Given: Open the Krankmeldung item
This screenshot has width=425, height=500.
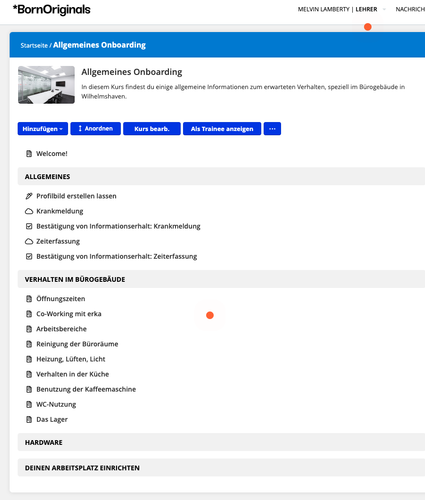Looking at the screenshot, I should (x=60, y=211).
